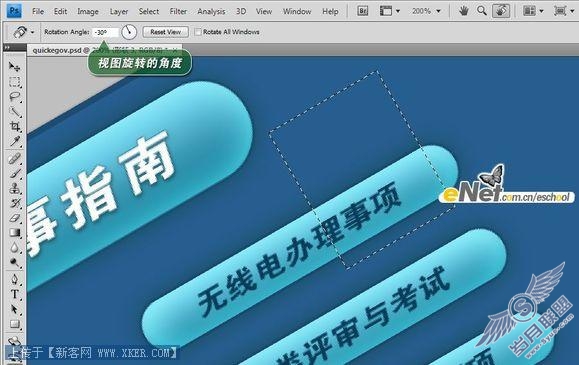Image resolution: width=579 pixels, height=365 pixels.
Task: Open the Filter menu
Action: tap(178, 11)
